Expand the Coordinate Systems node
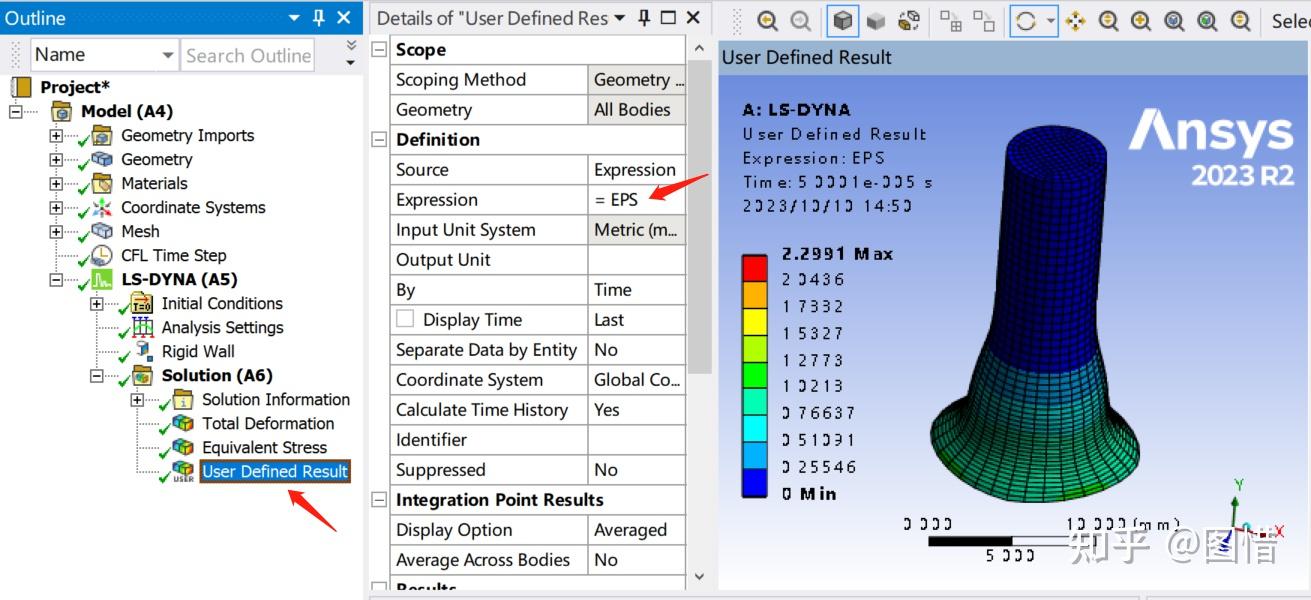The width and height of the screenshot is (1311, 600). [56, 207]
